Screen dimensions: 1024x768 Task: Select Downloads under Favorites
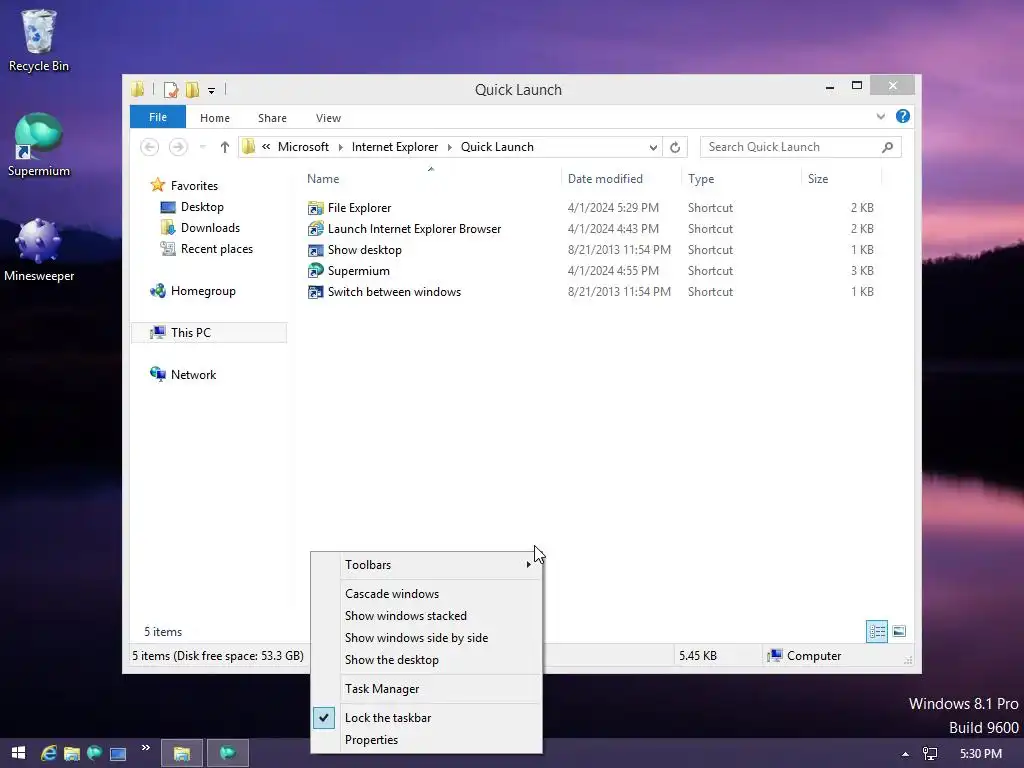[x=200, y=228]
